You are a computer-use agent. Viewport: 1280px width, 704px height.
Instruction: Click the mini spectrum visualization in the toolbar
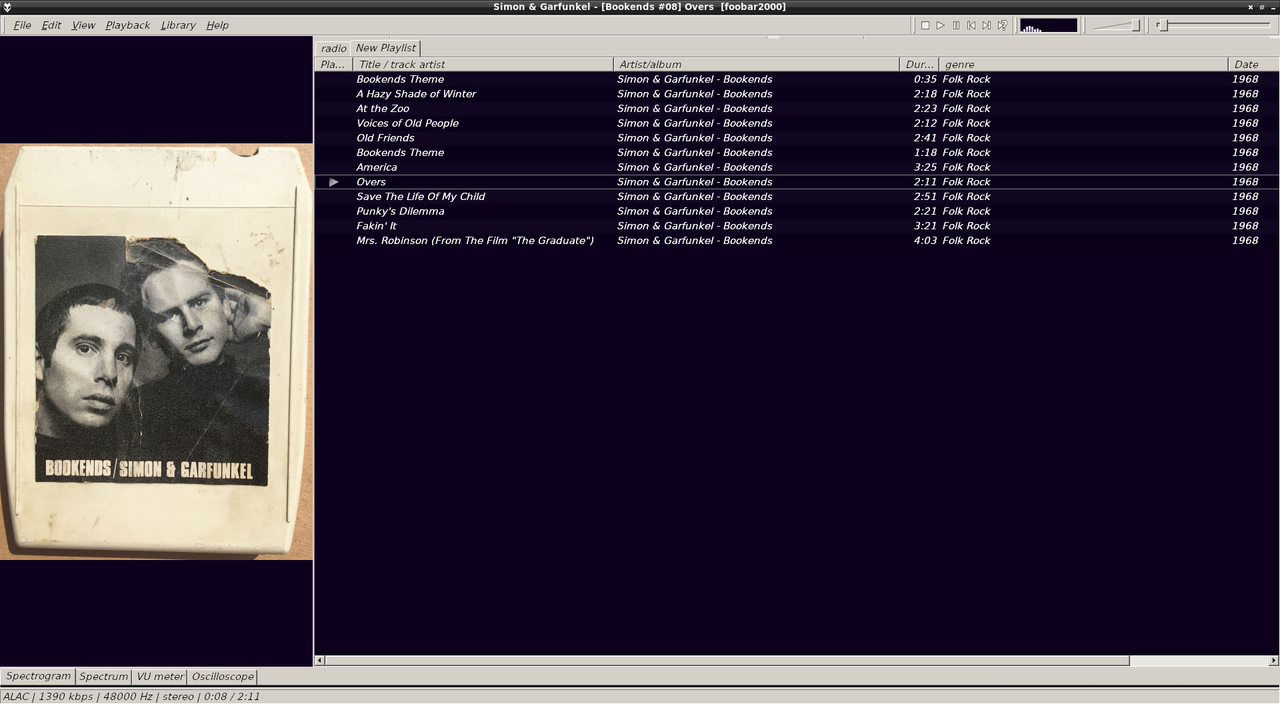pyautogui.click(x=1048, y=25)
